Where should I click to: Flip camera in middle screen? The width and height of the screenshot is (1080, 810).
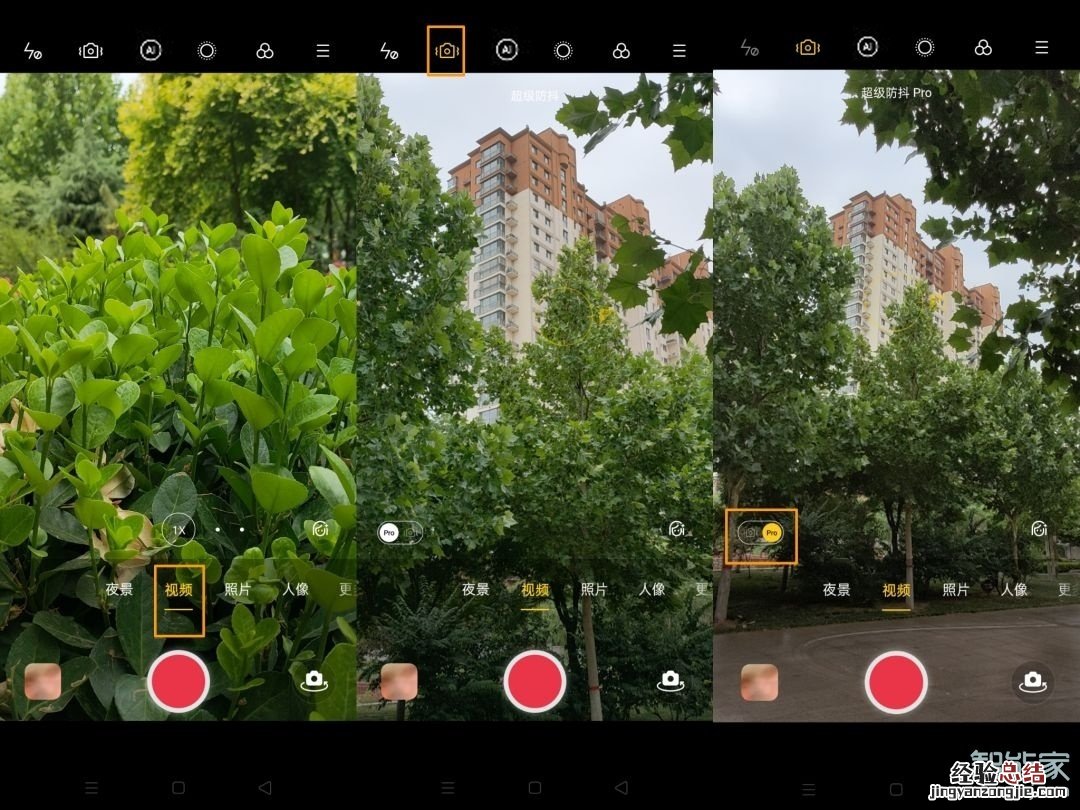coord(670,681)
